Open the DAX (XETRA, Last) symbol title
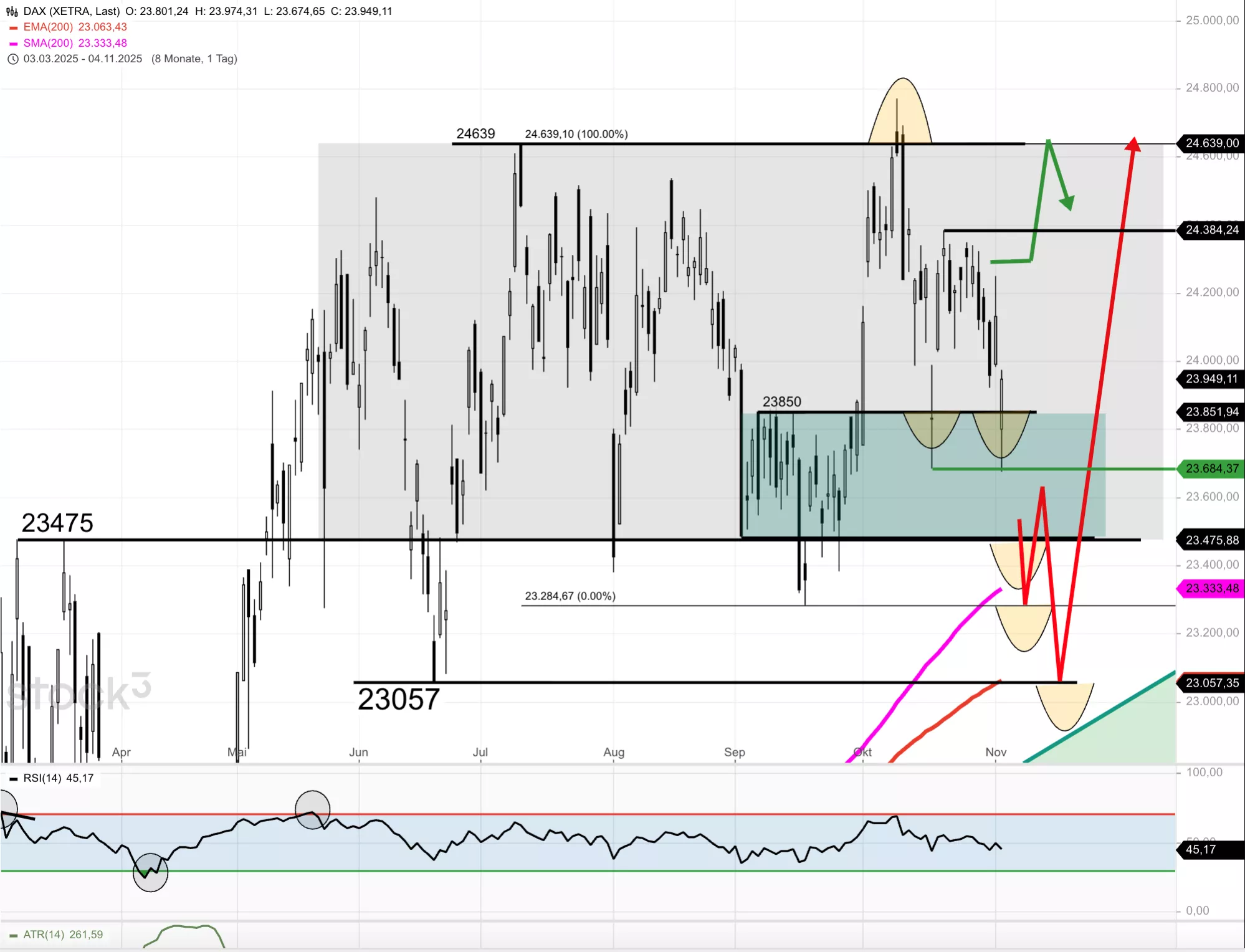 coord(71,11)
